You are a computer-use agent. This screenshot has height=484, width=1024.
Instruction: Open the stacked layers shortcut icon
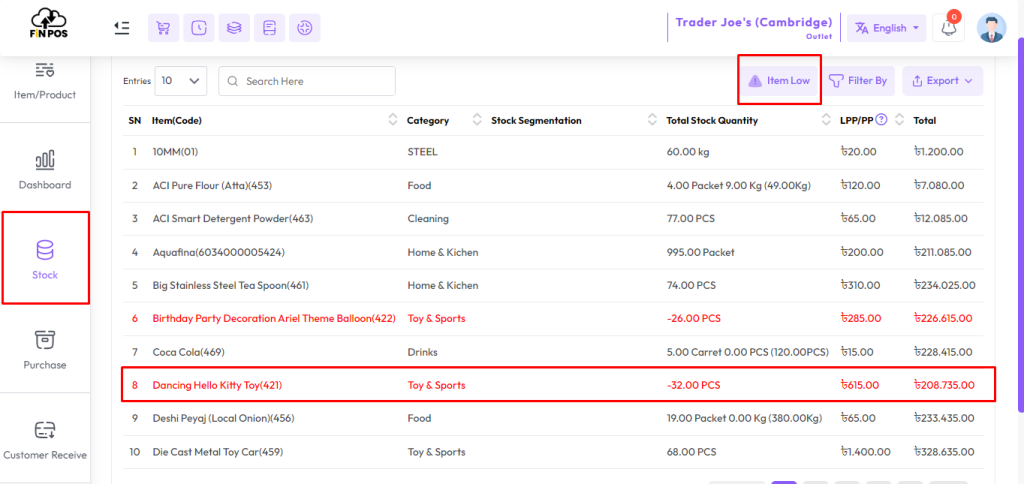[x=234, y=28]
